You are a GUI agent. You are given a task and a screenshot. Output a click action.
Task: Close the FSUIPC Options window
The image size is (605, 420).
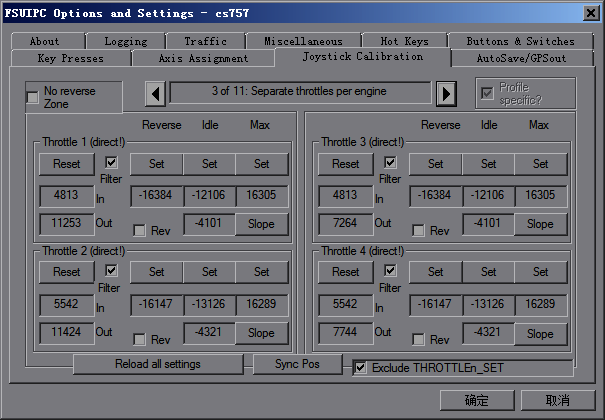point(591,13)
